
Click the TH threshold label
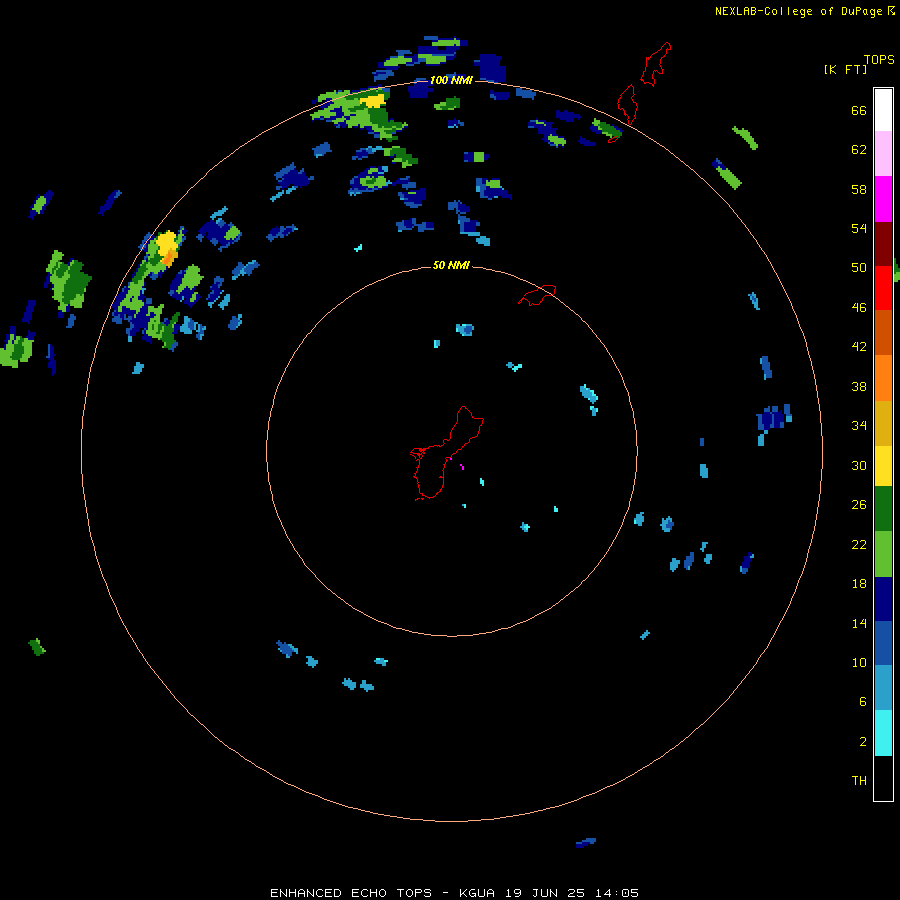pos(859,781)
